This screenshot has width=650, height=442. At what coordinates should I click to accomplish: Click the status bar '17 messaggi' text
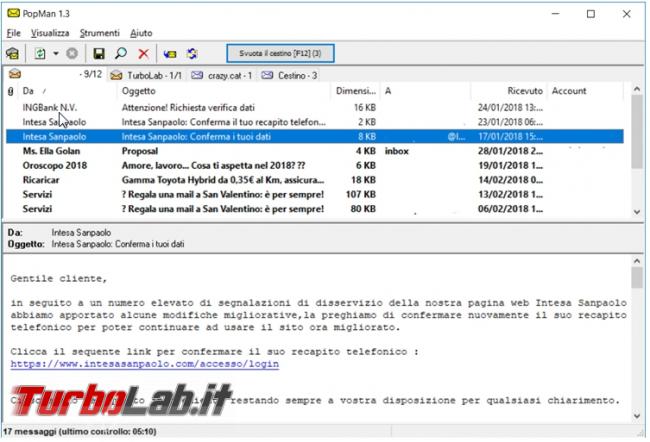[x=80, y=432]
